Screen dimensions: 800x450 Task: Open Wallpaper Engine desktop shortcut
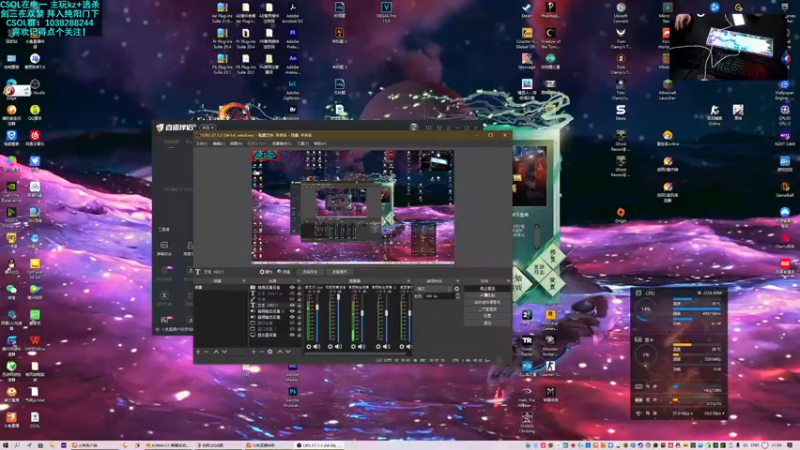pyautogui.click(x=784, y=89)
